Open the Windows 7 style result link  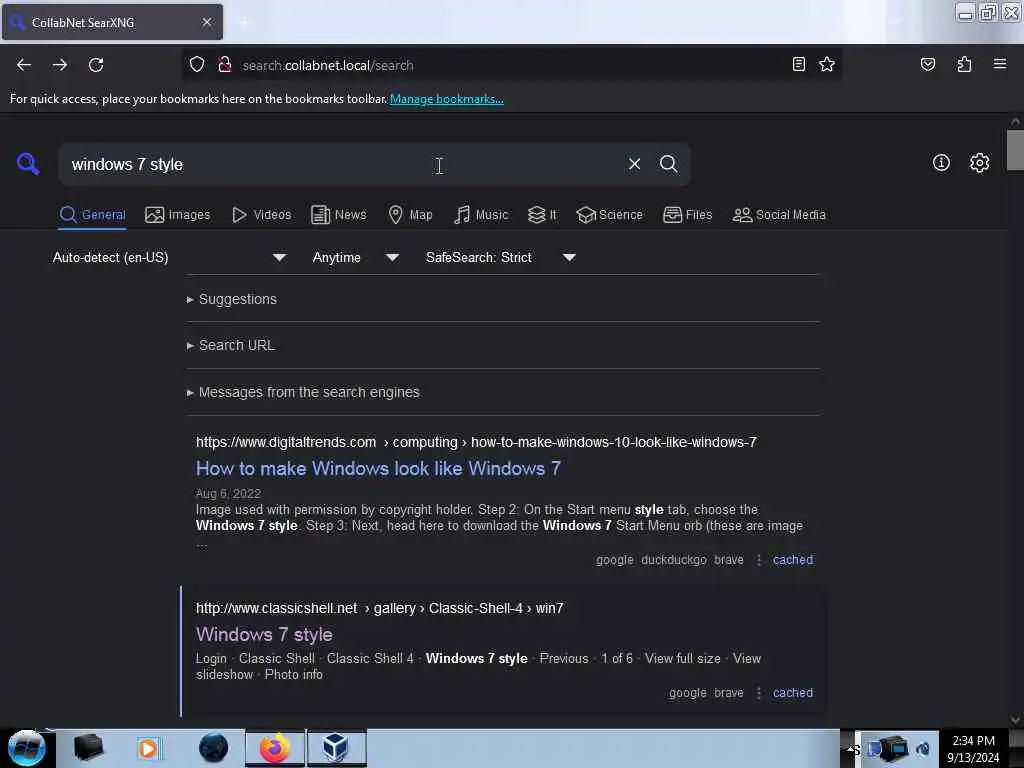(264, 634)
